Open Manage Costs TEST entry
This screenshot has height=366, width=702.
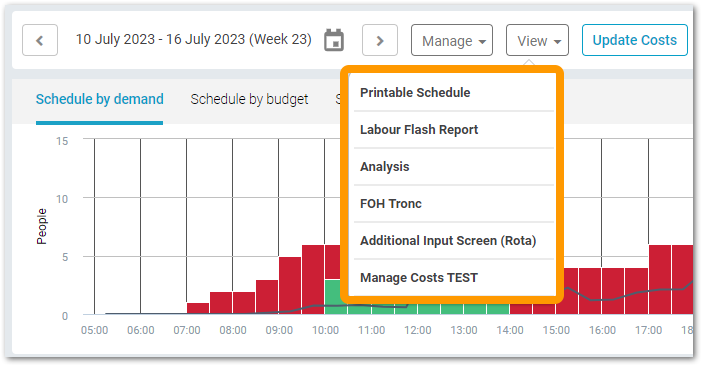tap(454, 278)
